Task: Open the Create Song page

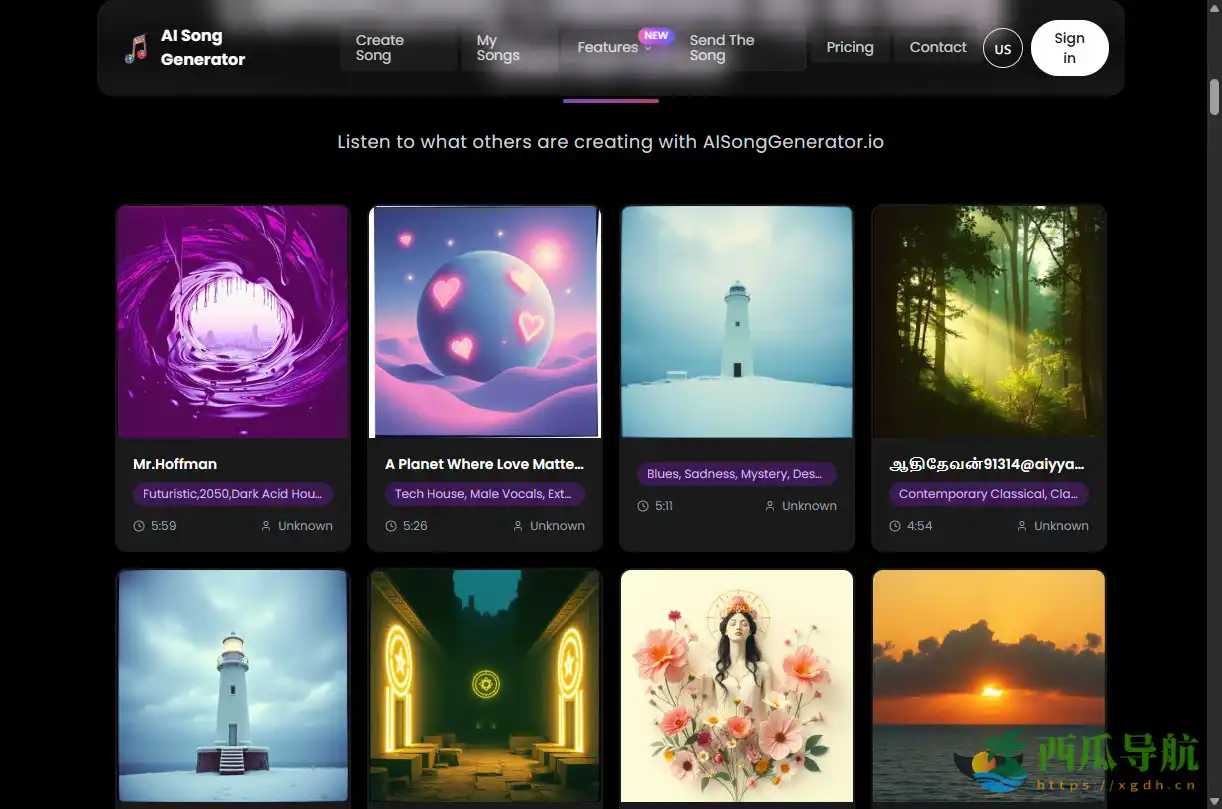Action: [380, 48]
